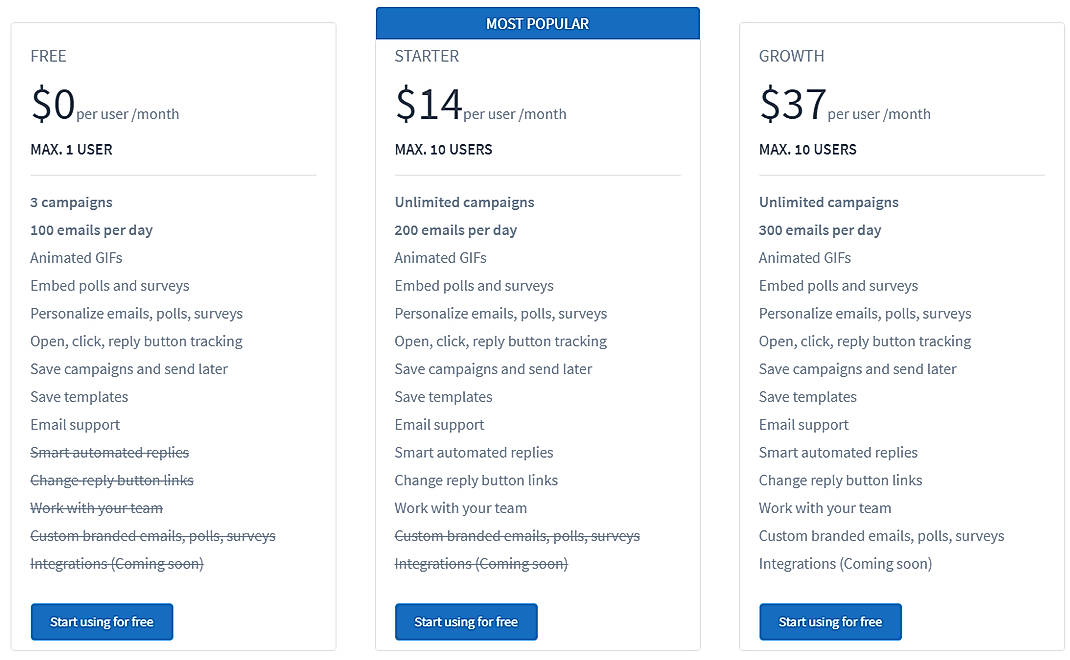1070x660 pixels.
Task: Click MAX. 10 USERS under the Growth plan
Action: pyautogui.click(x=808, y=149)
